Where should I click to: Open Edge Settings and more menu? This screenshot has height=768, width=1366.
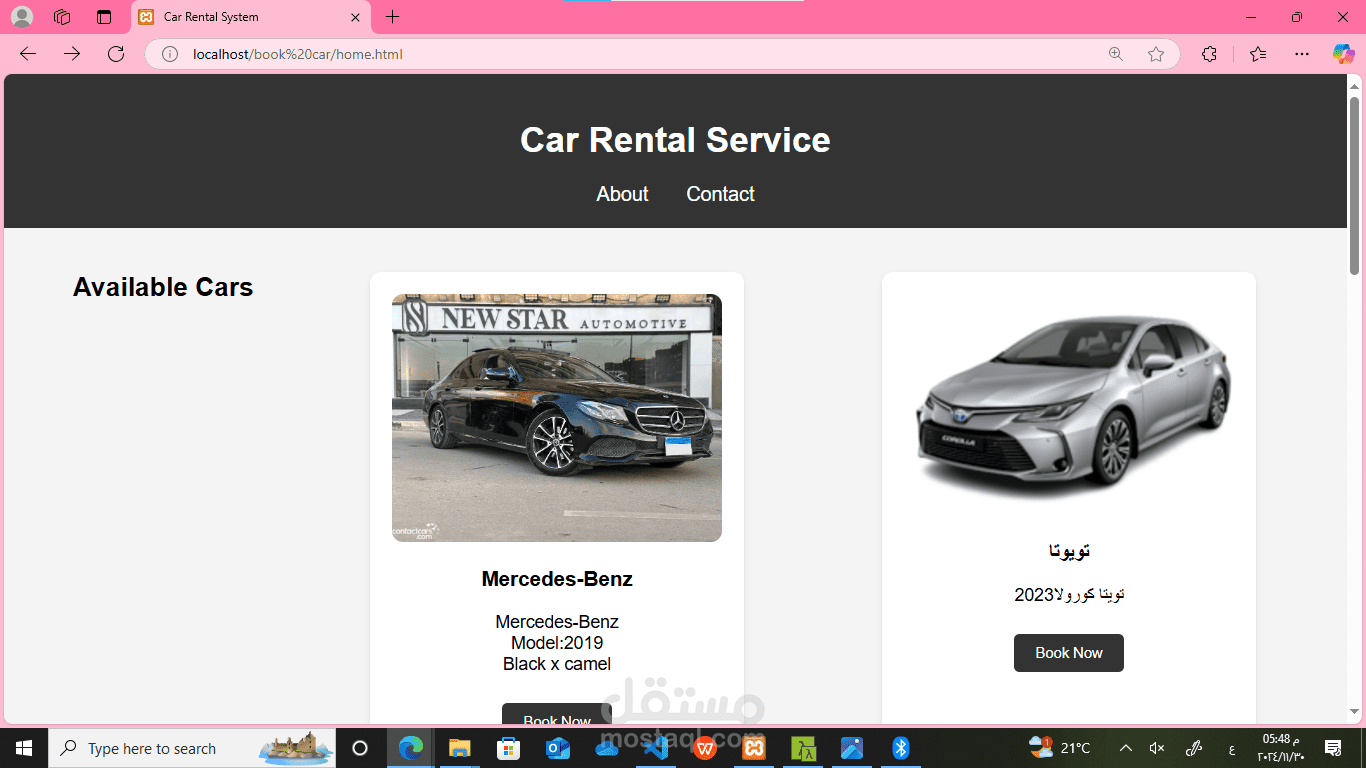pos(1301,54)
